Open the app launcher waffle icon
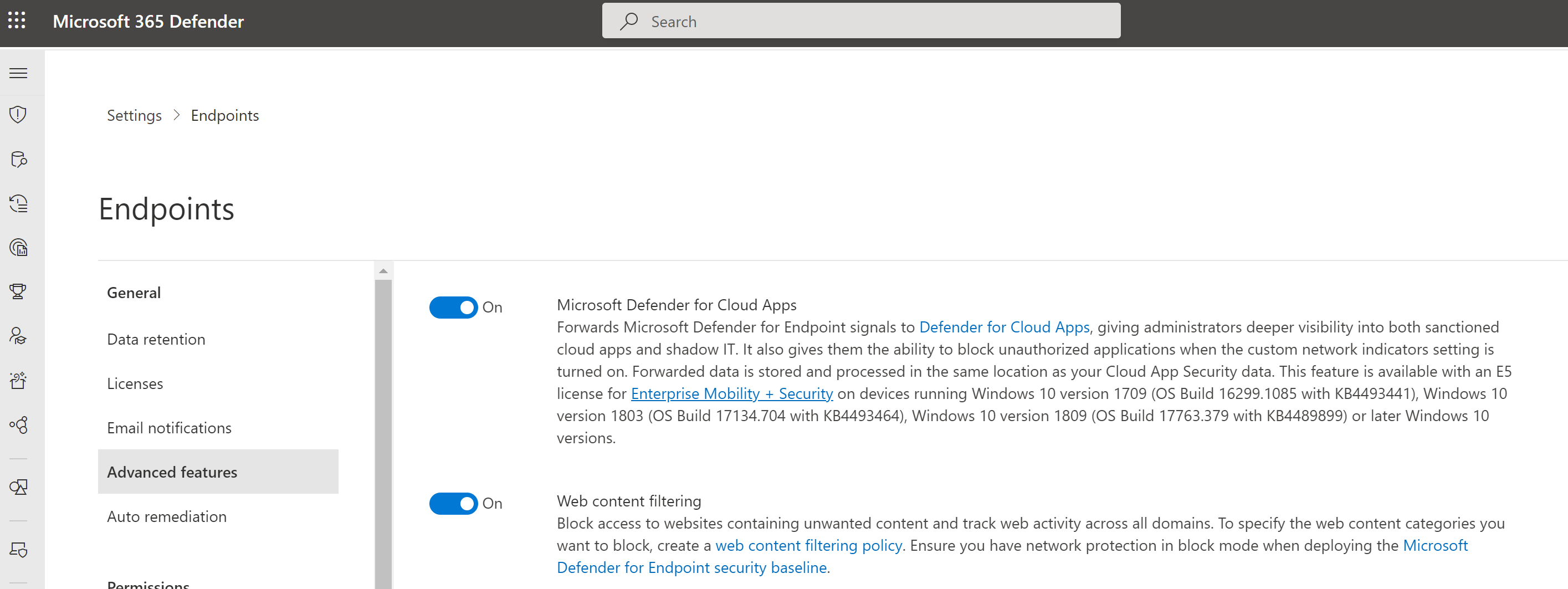Screen dimensions: 1568x589 (x=17, y=21)
